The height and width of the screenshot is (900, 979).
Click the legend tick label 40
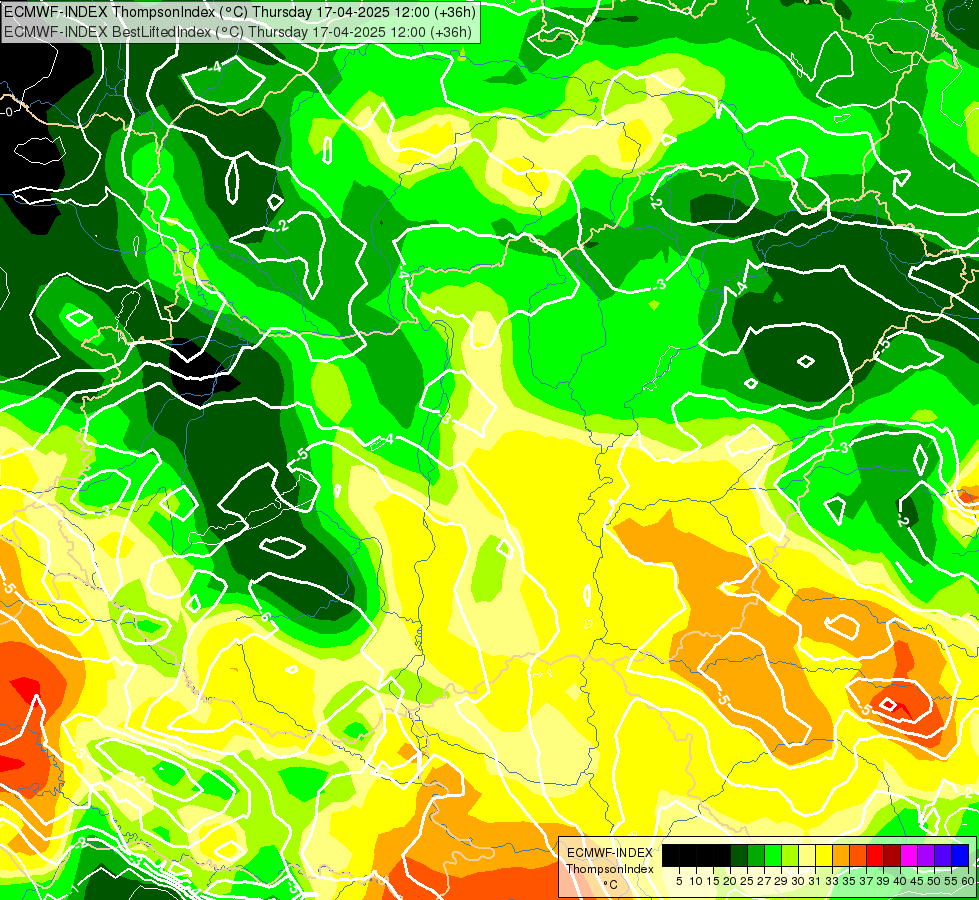point(900,881)
